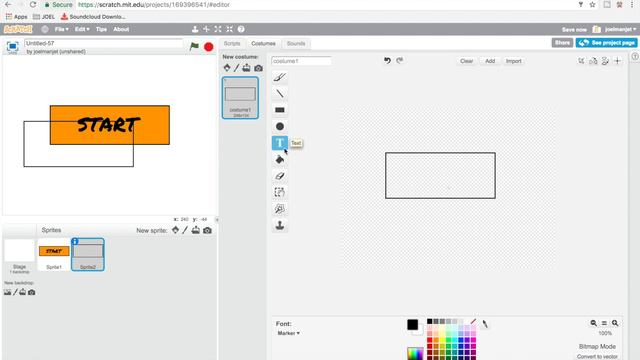
Task: Click See project page button
Action: 606,42
